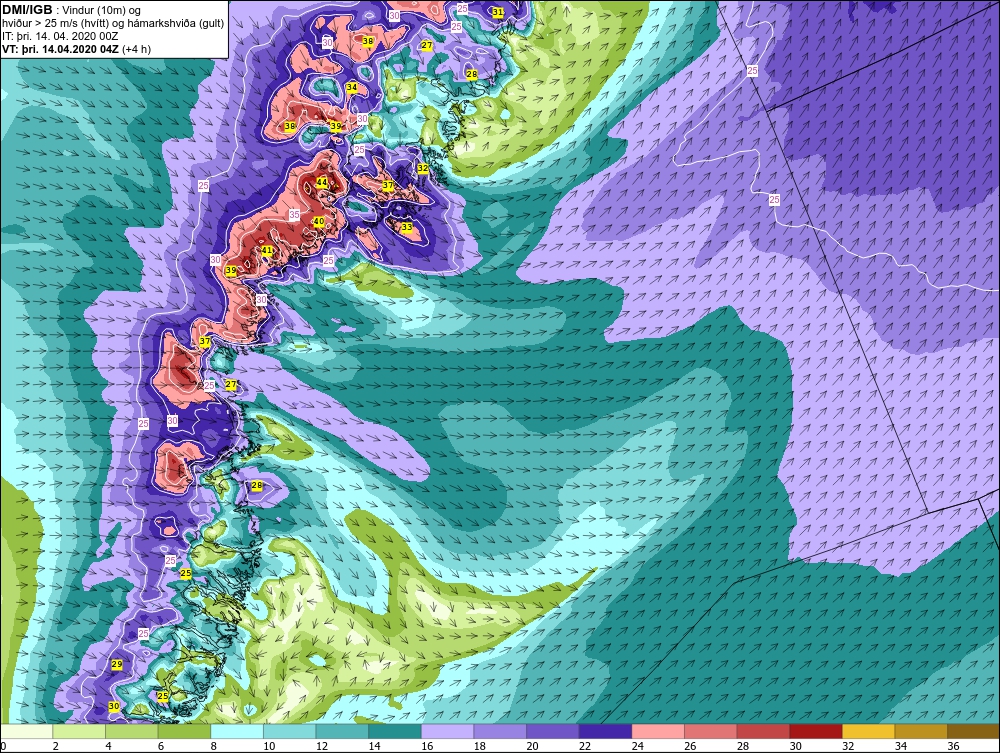Pick the legend swatch right of 36
This screenshot has width=1000, height=753.
(973, 731)
